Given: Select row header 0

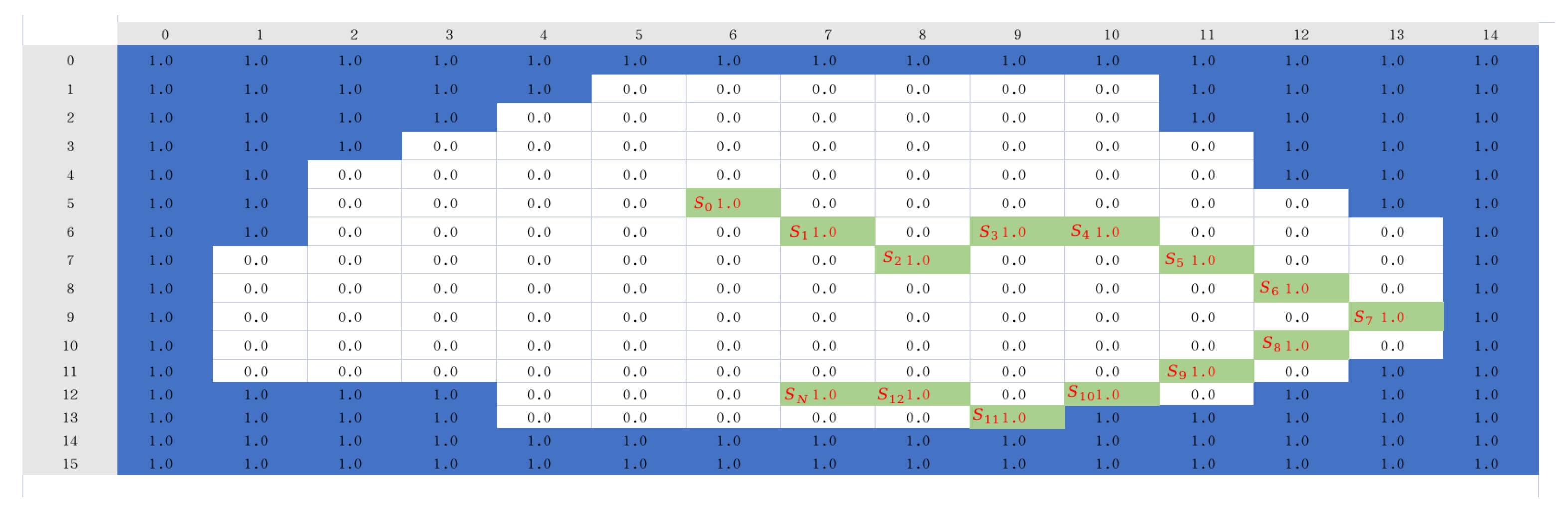Looking at the screenshot, I should click(x=70, y=60).
